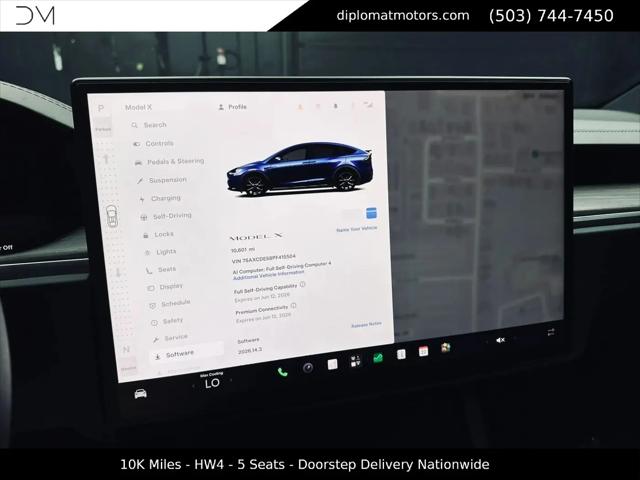Open the Profile selector
The image size is (640, 480).
click(232, 107)
